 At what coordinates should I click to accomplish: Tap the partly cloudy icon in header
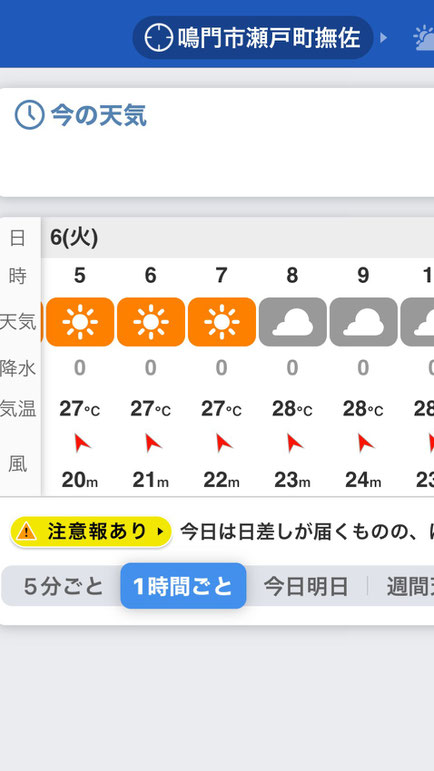[x=423, y=38]
